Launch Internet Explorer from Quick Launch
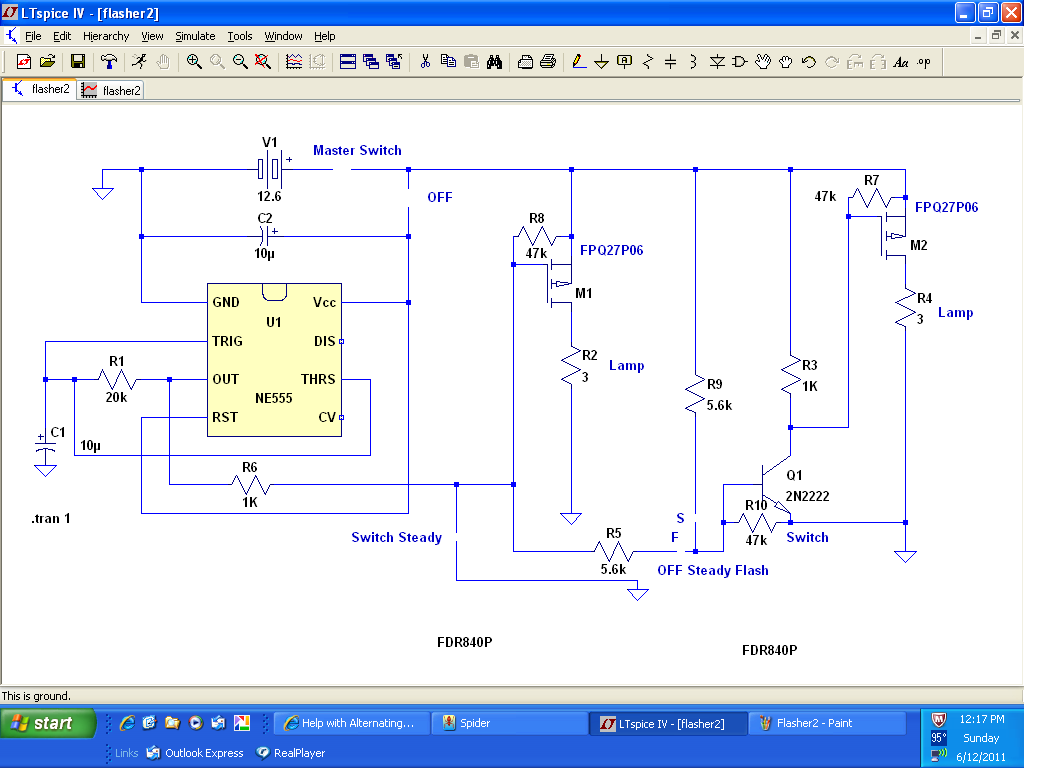Screen dimensions: 1042x770 [x=127, y=723]
